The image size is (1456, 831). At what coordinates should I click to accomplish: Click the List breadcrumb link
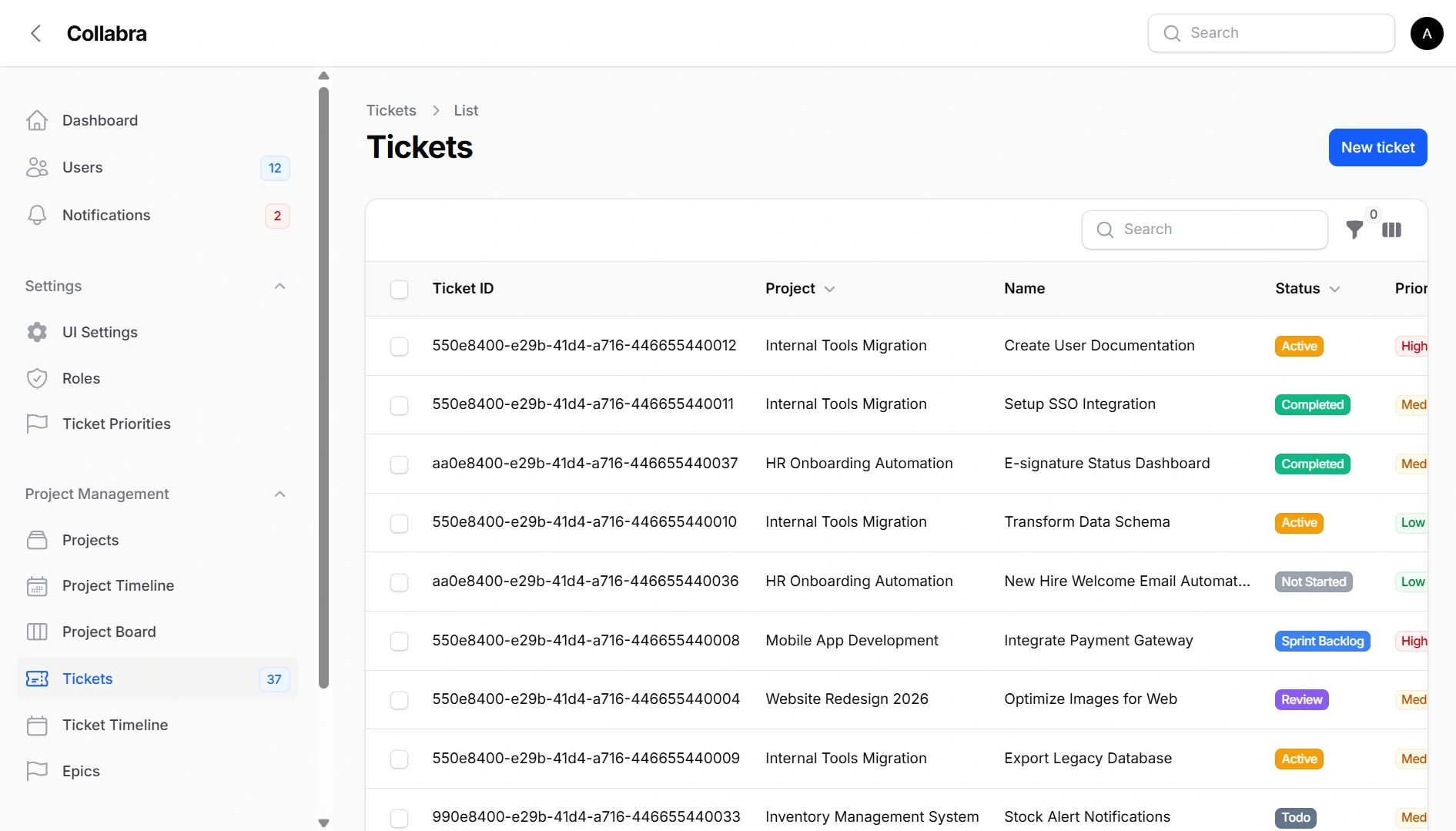tap(466, 110)
